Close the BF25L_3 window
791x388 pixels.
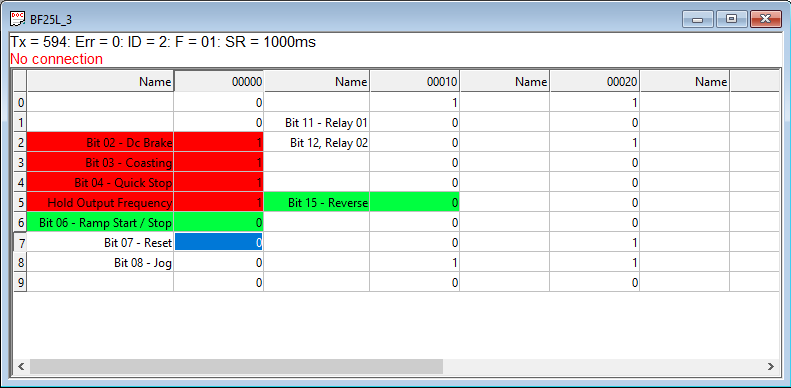pyautogui.click(x=765, y=19)
